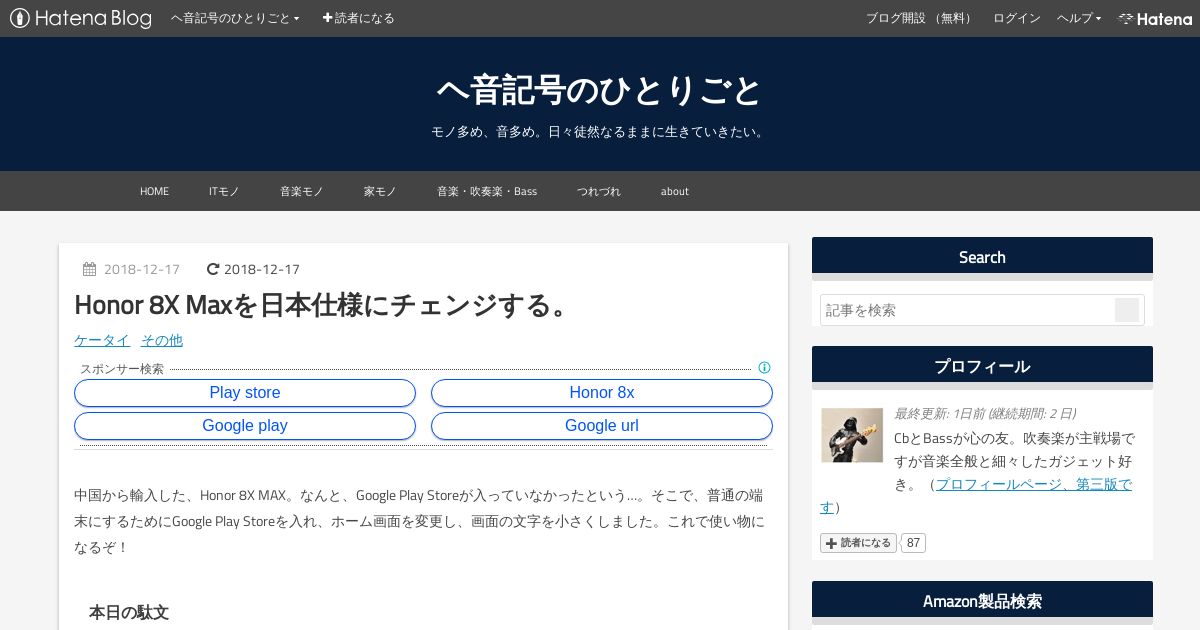Click the ad info icon near スポンサー検索
Image resolution: width=1200 pixels, height=630 pixels.
[x=764, y=368]
